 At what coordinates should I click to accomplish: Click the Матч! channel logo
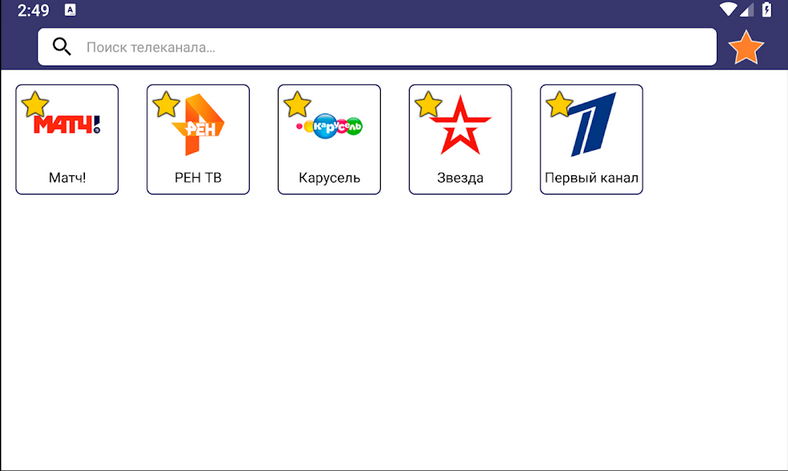[68, 126]
